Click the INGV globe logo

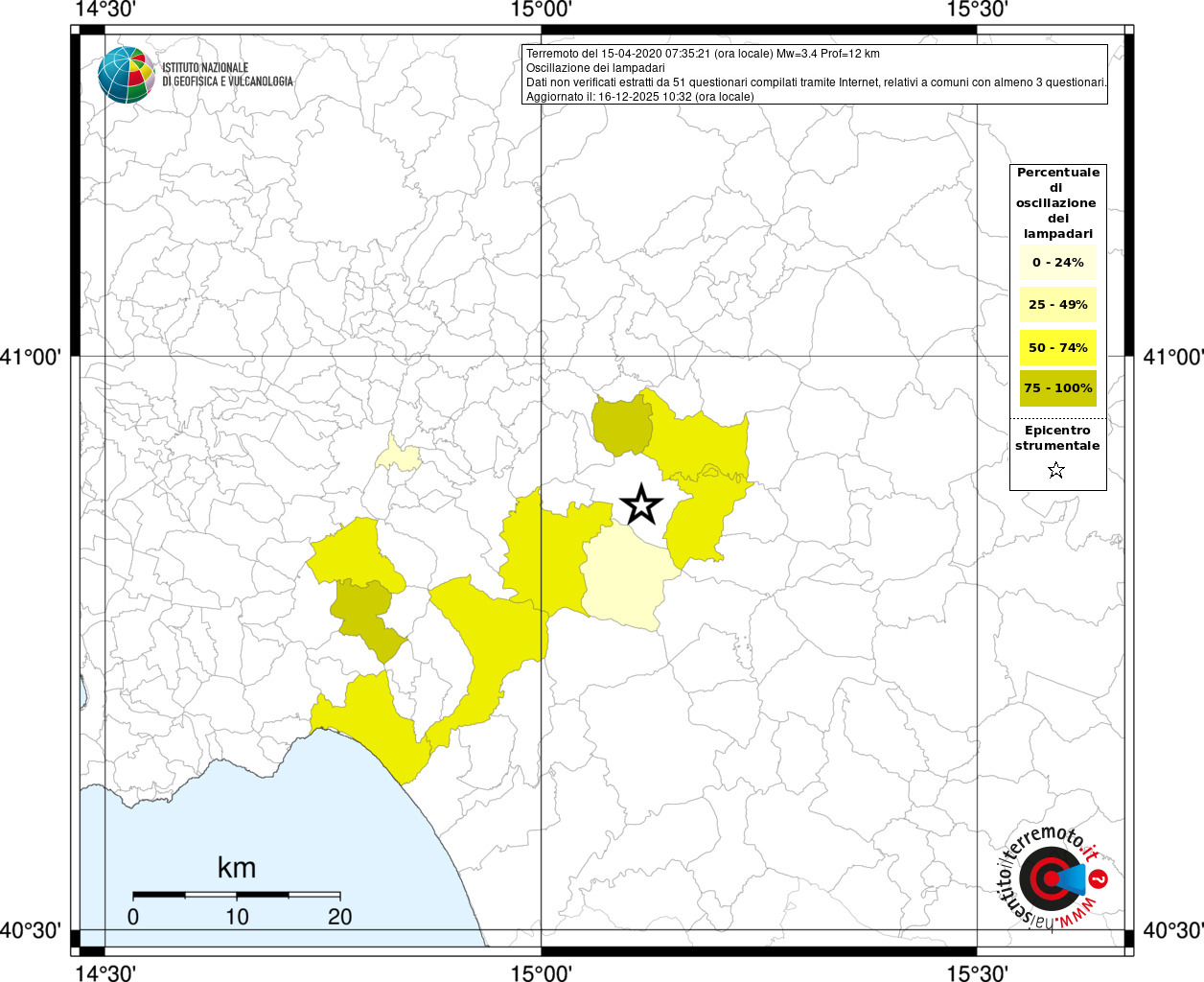(x=126, y=75)
